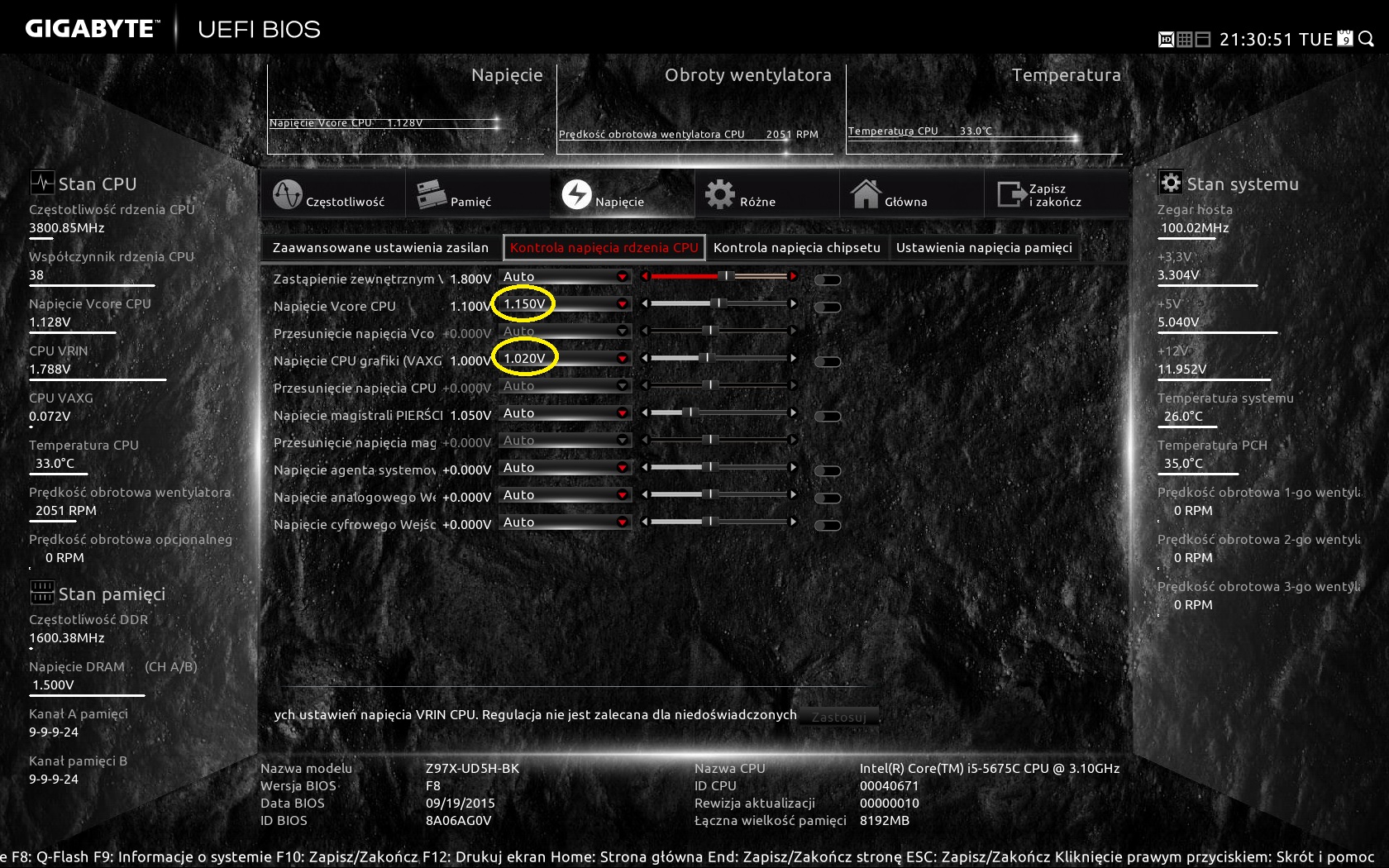This screenshot has width=1389, height=868.
Task: Decrease Napięcie CPU grafiki (VAXG) left arrow
Action: tap(645, 358)
